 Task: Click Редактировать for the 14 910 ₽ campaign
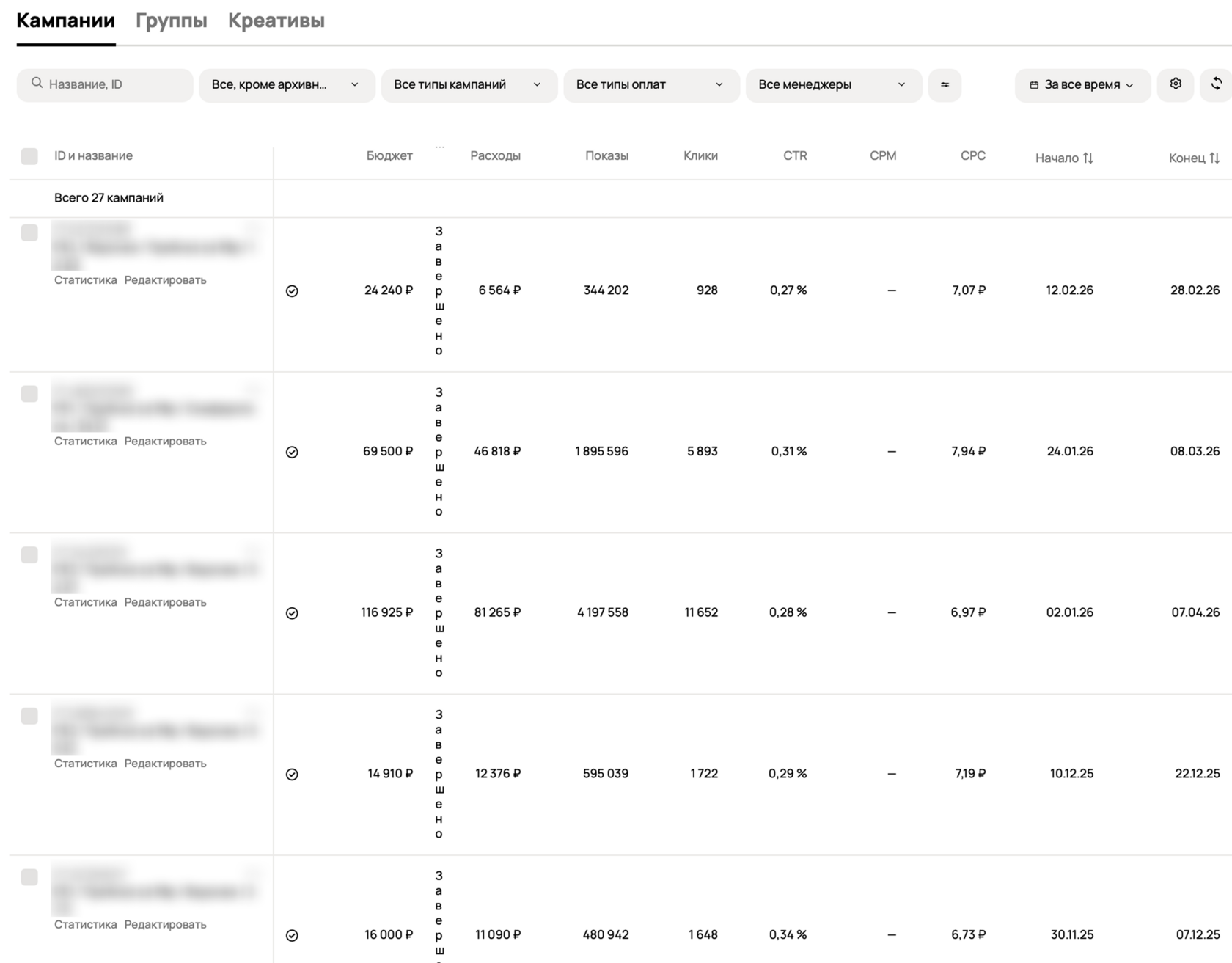166,764
